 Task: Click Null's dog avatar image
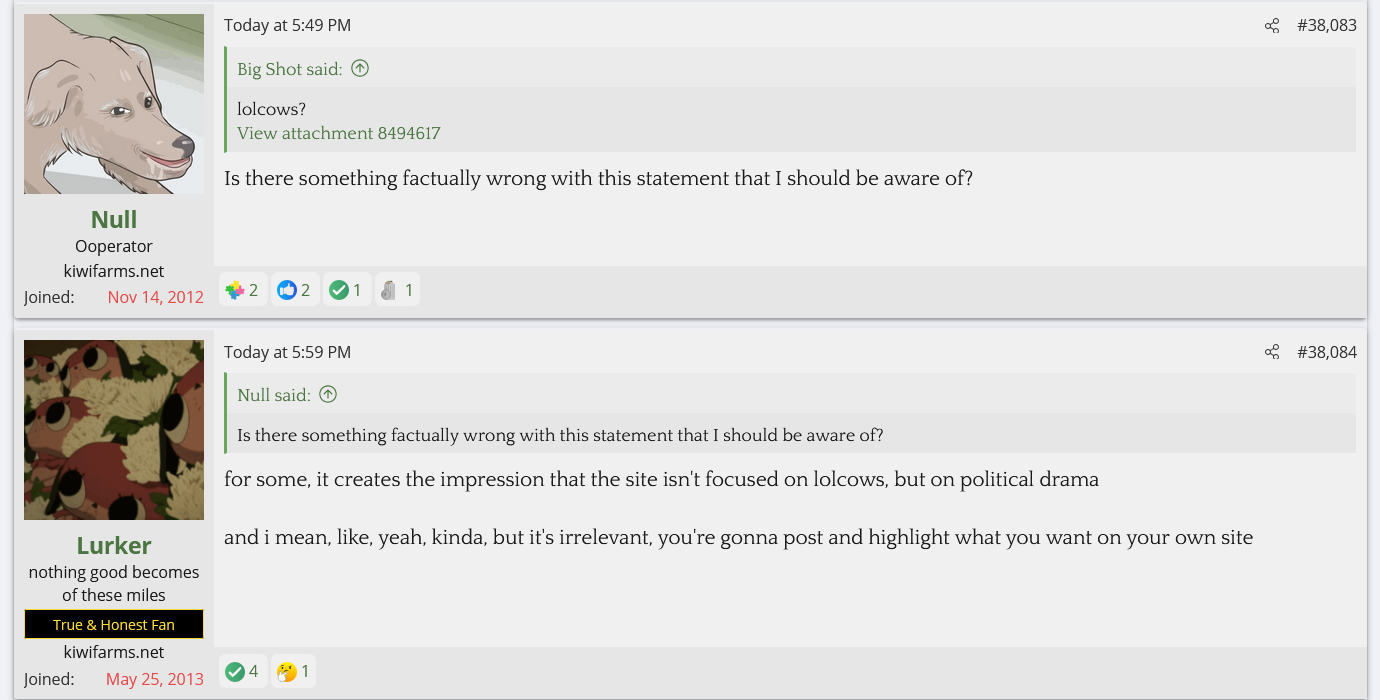114,104
